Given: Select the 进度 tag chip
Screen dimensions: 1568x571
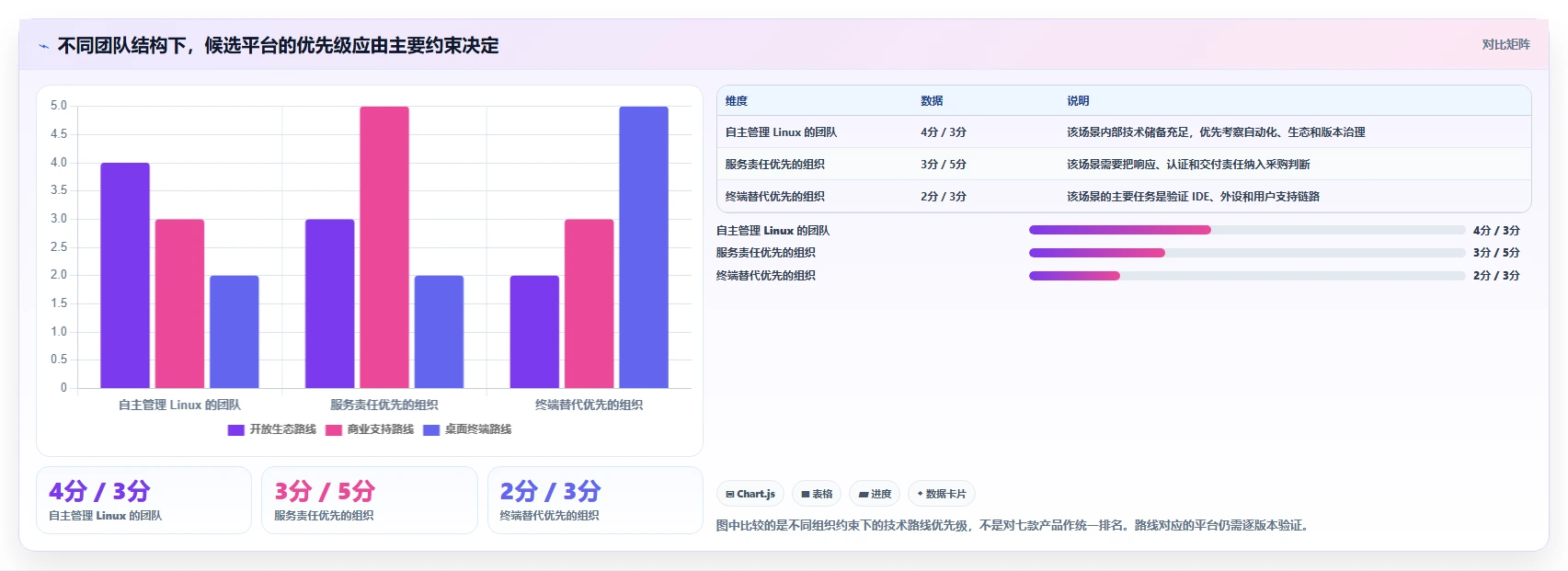Looking at the screenshot, I should pos(875,494).
